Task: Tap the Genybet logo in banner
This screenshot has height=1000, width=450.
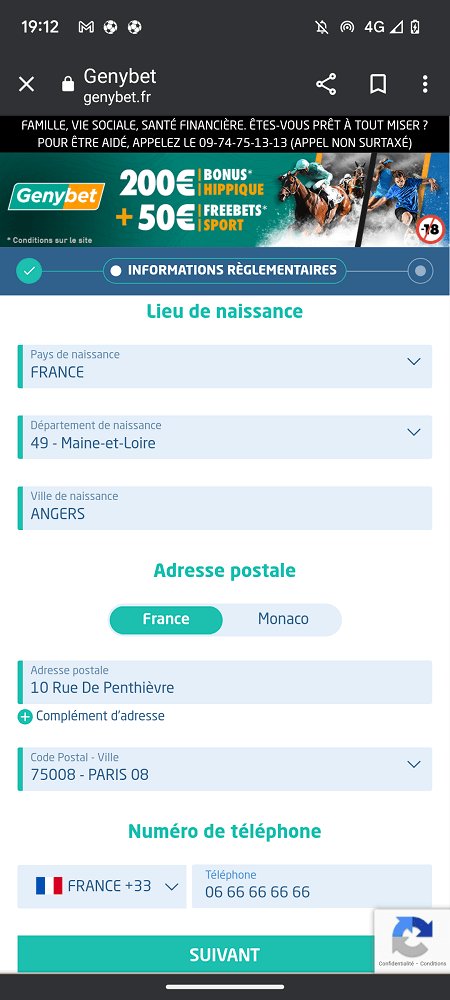Action: (56, 196)
